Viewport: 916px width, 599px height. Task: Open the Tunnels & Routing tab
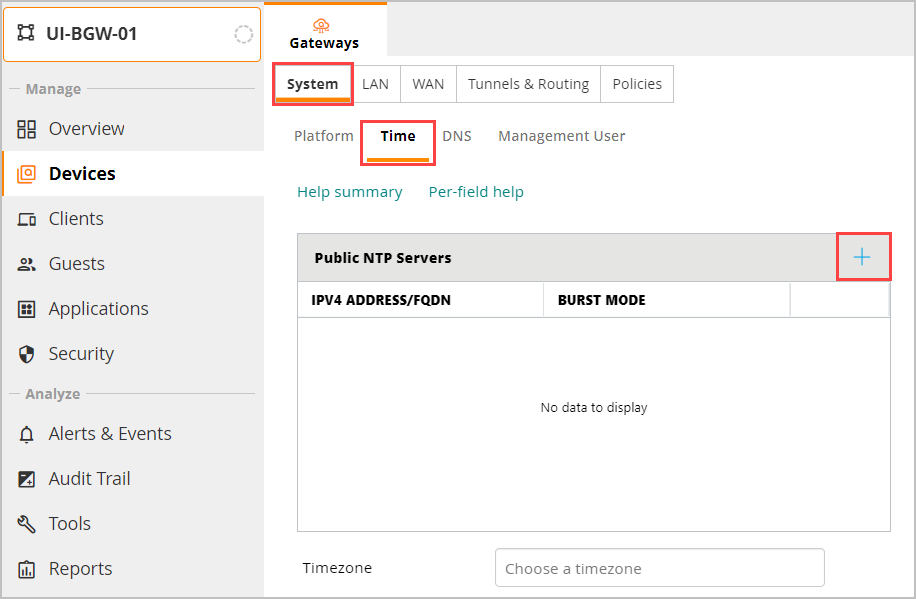click(528, 84)
